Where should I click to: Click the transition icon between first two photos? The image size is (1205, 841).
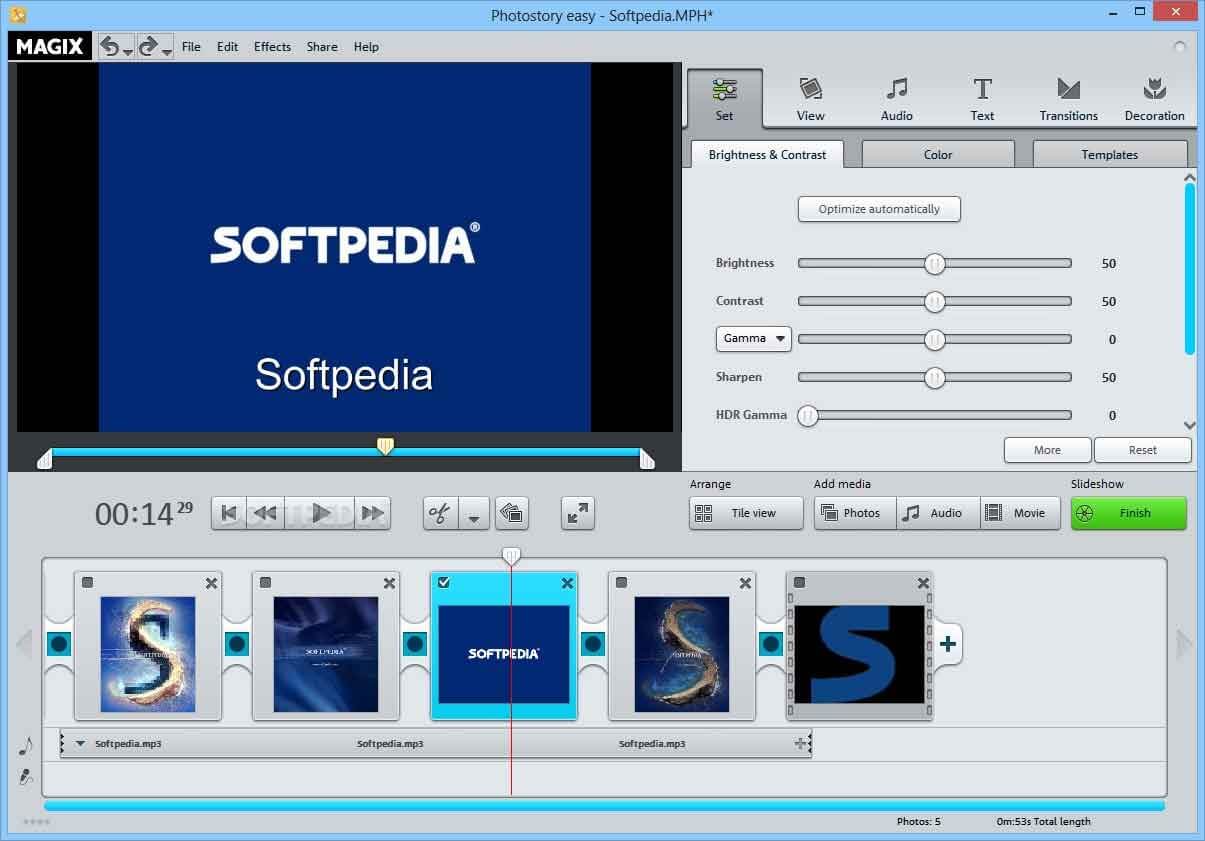[237, 644]
